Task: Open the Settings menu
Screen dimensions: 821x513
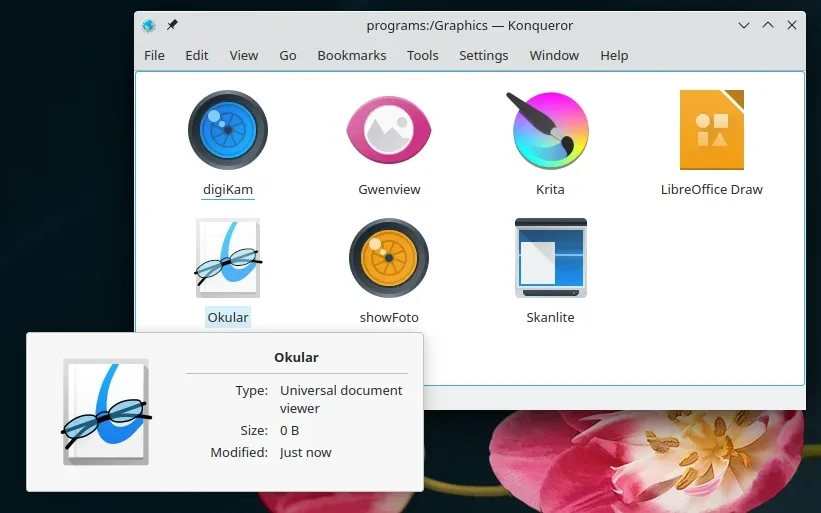Action: 483,55
